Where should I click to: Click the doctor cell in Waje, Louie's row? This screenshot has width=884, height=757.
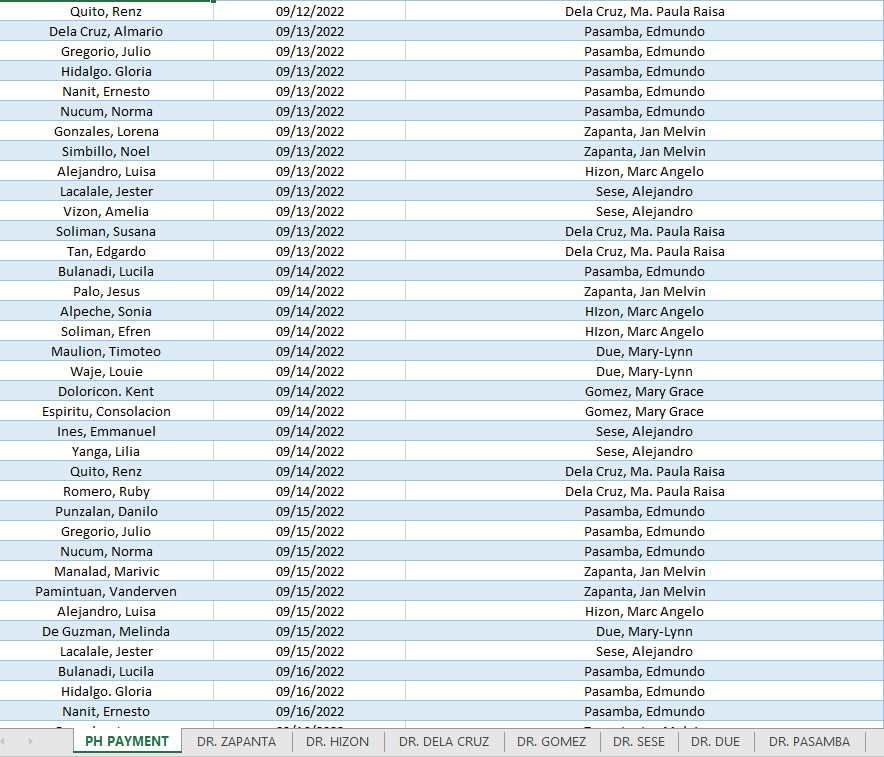(x=644, y=371)
